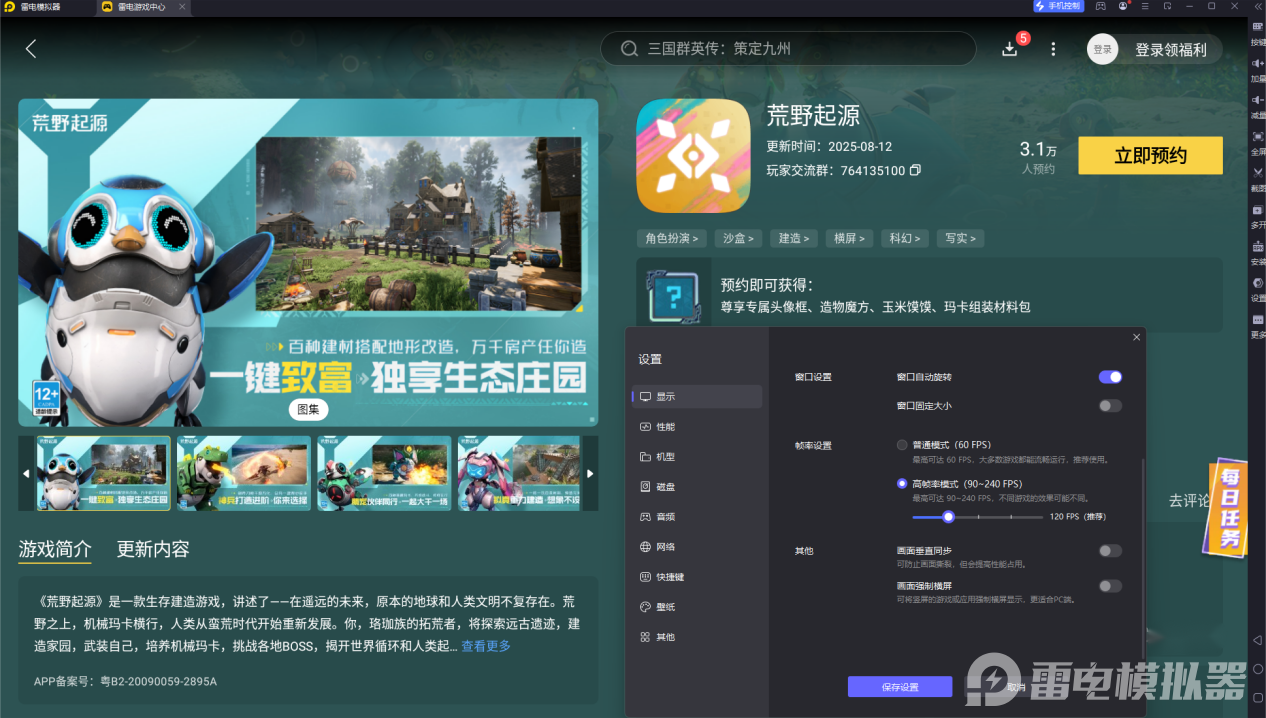Open the 写实 > tag
Screen dimensions: 1266x718
[x=961, y=238]
